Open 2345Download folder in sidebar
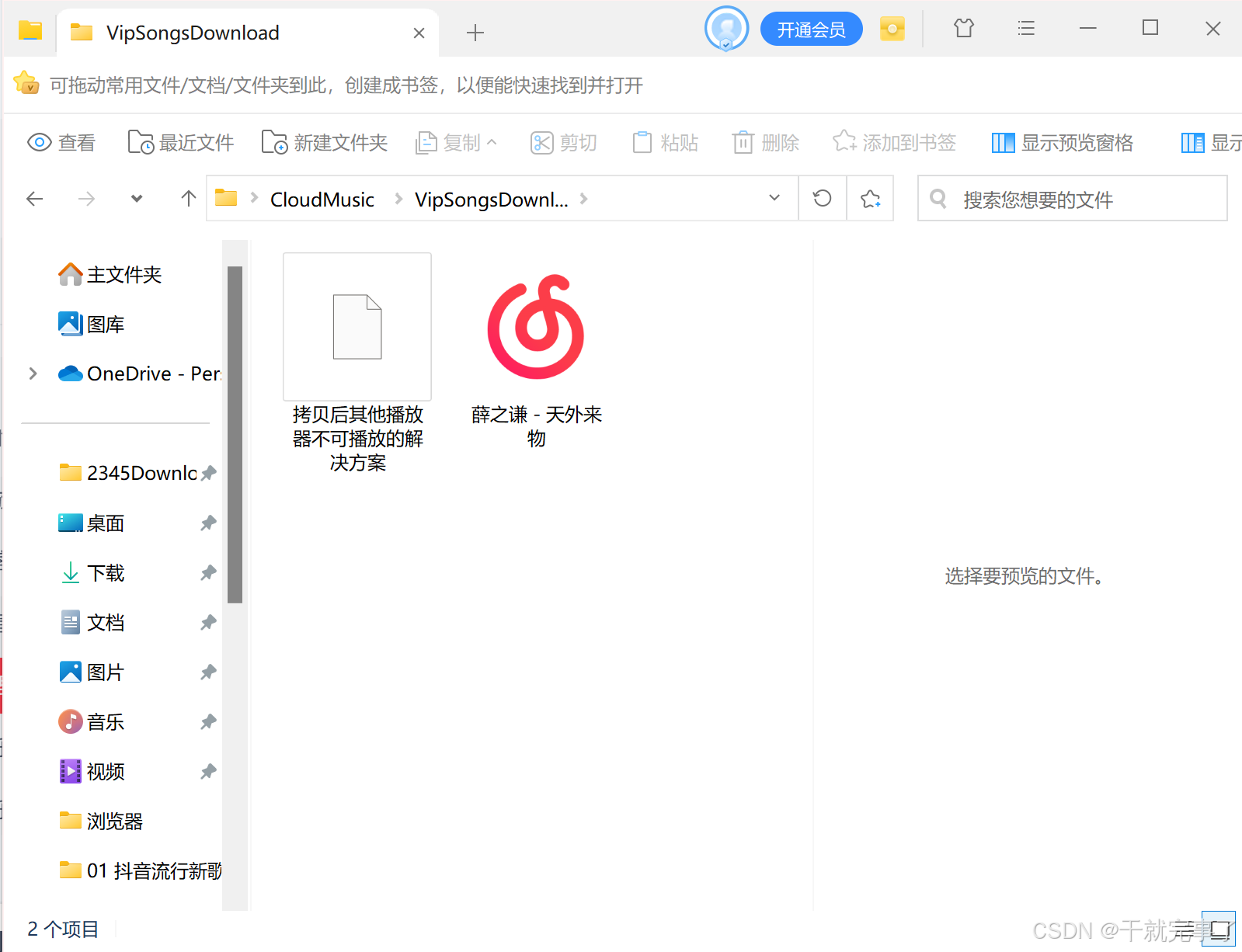 tap(128, 473)
